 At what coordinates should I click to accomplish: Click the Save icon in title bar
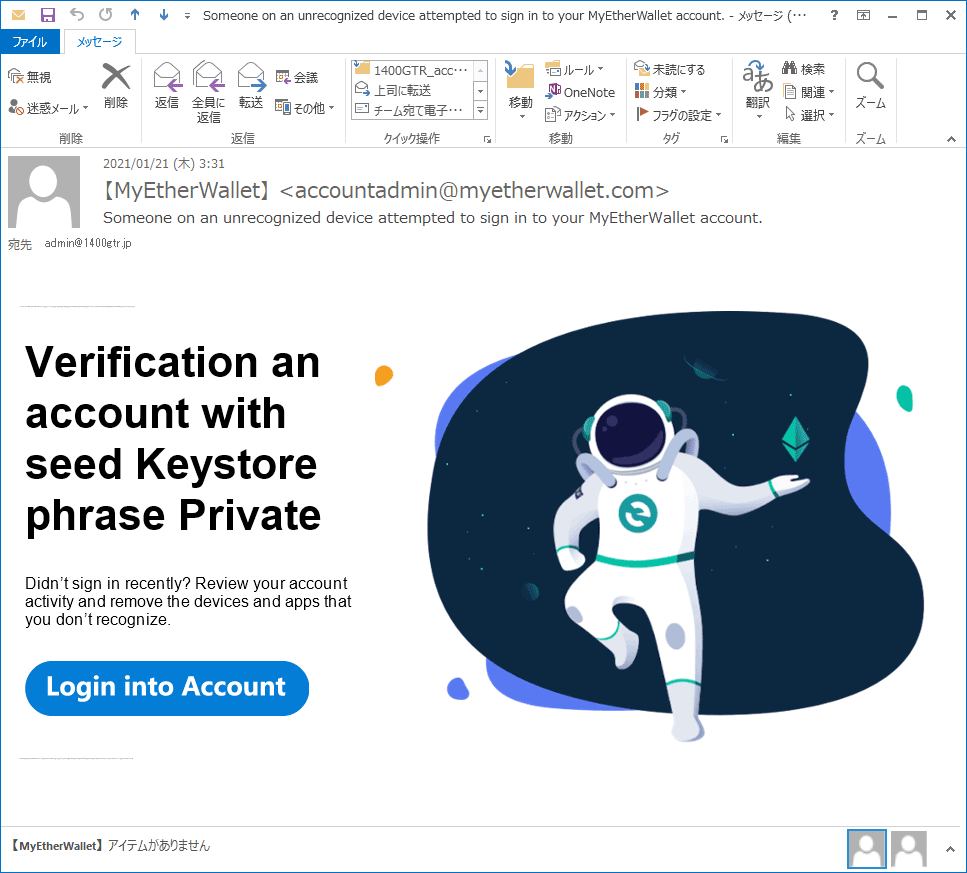point(48,15)
